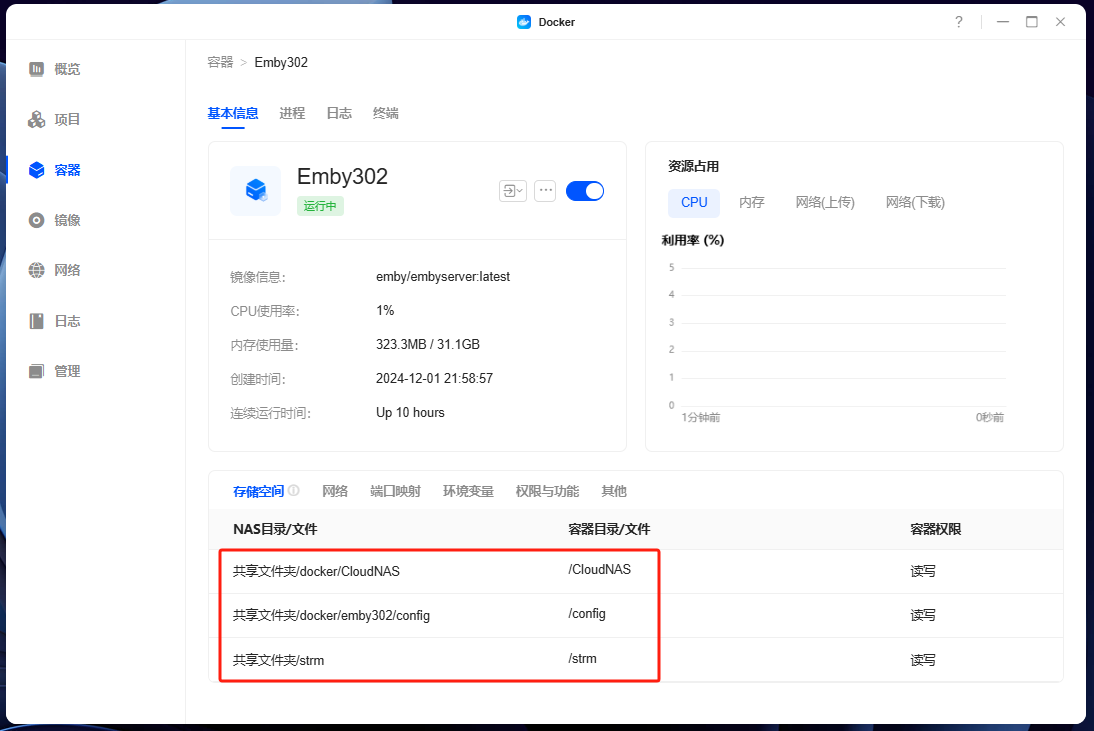Click the 容器目录/文件 column header
This screenshot has width=1094, height=731.
(609, 529)
